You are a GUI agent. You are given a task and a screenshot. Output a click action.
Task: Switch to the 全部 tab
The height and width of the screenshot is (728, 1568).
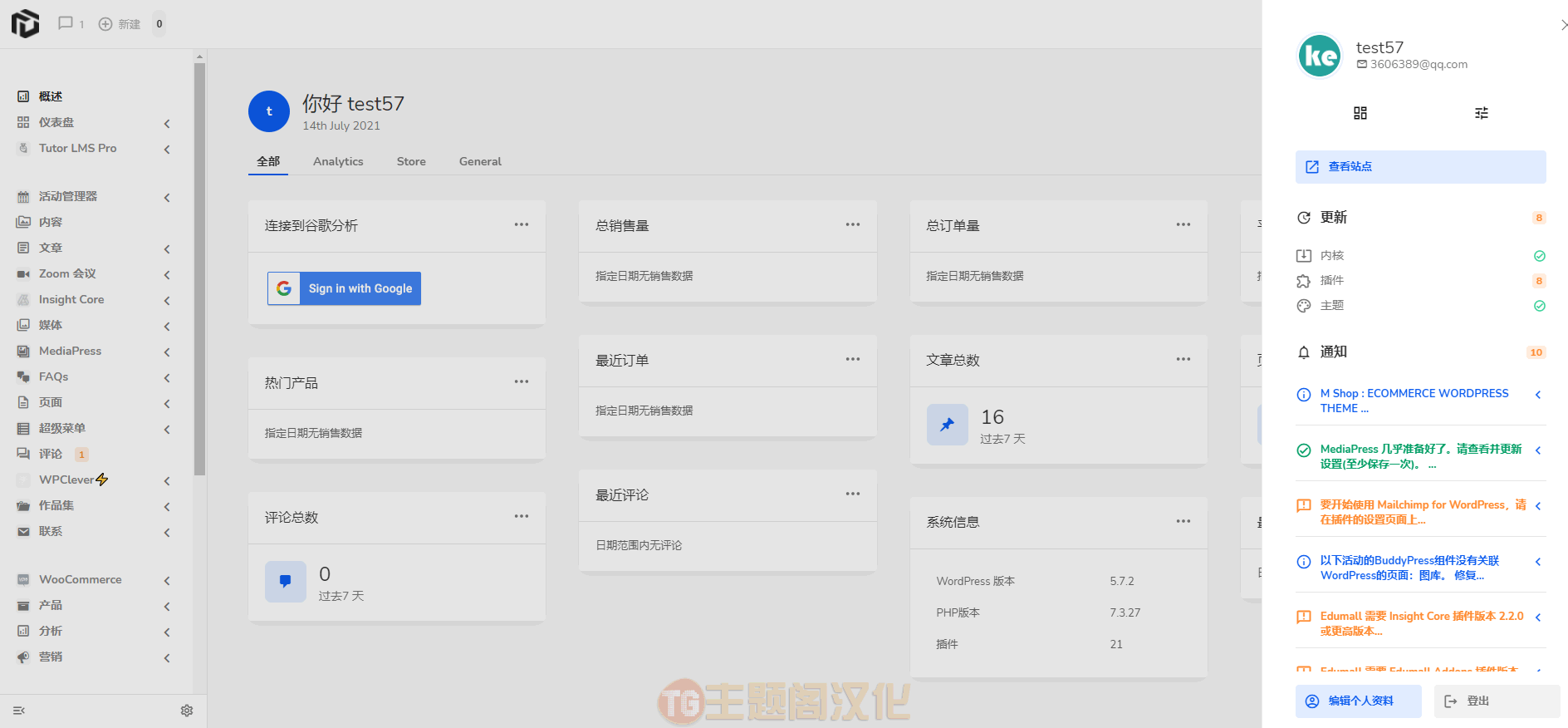click(x=268, y=161)
